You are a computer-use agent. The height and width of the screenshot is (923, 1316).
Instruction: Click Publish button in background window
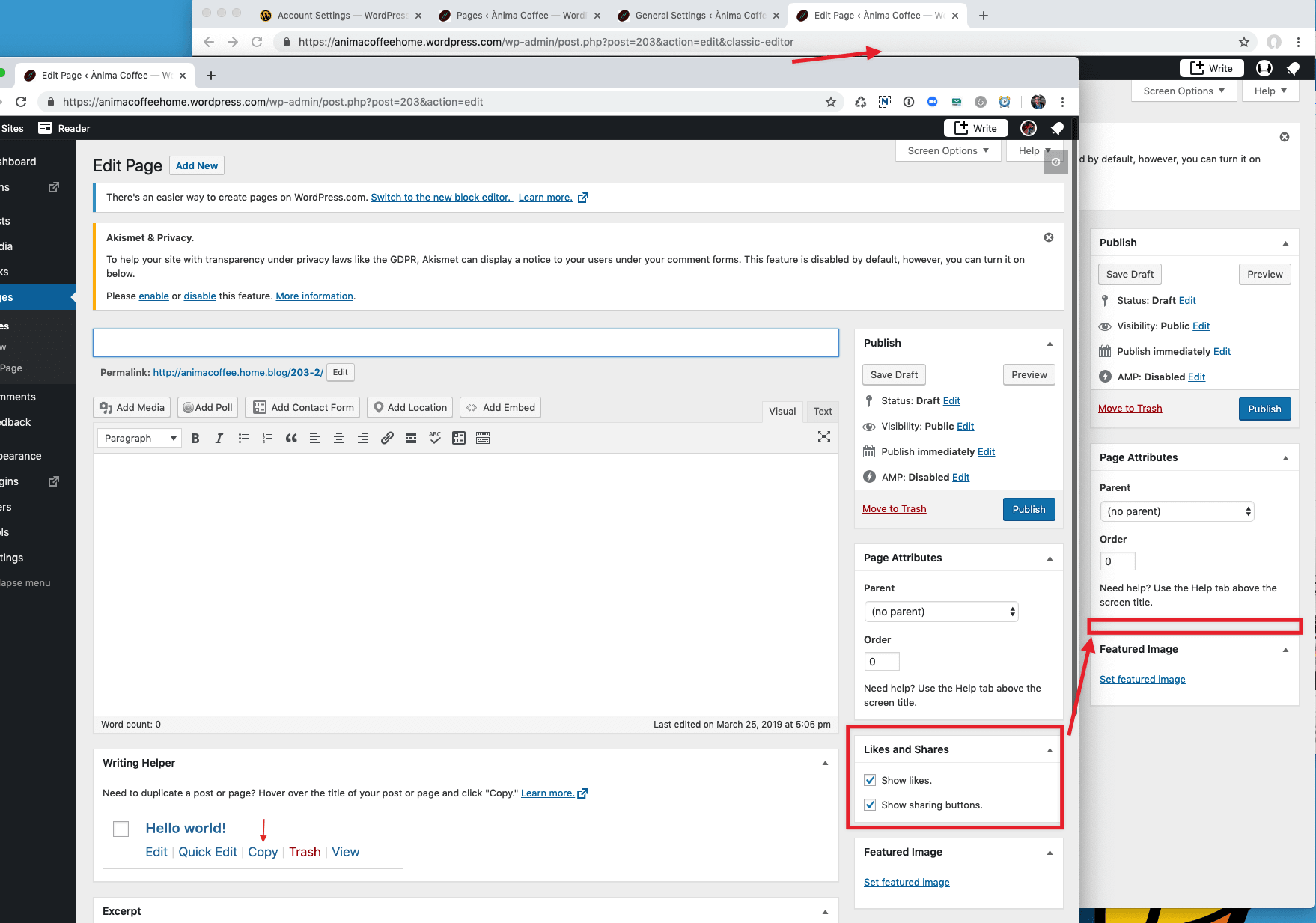(1264, 409)
